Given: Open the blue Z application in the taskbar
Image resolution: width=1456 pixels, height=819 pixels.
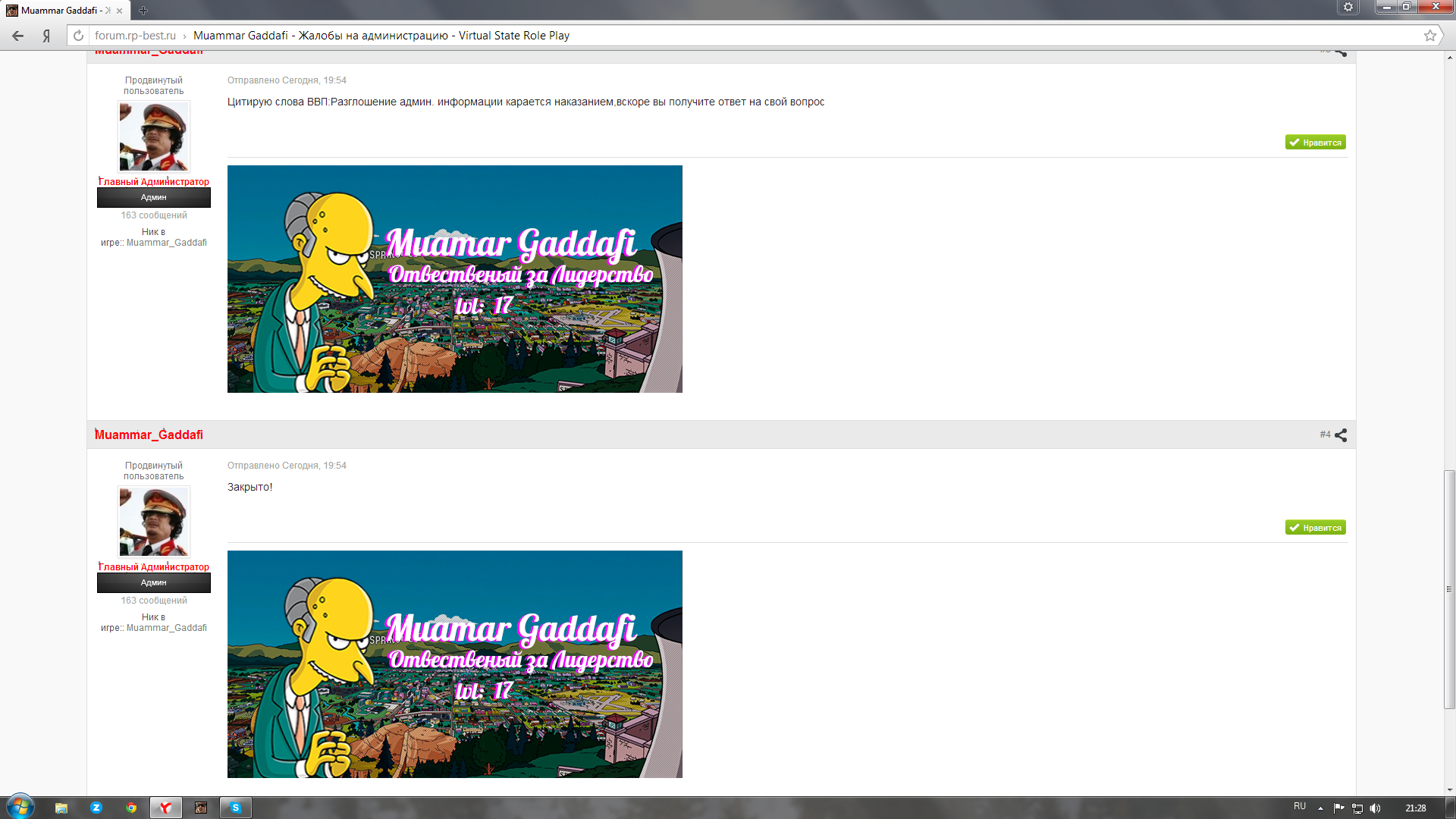Looking at the screenshot, I should pyautogui.click(x=96, y=808).
